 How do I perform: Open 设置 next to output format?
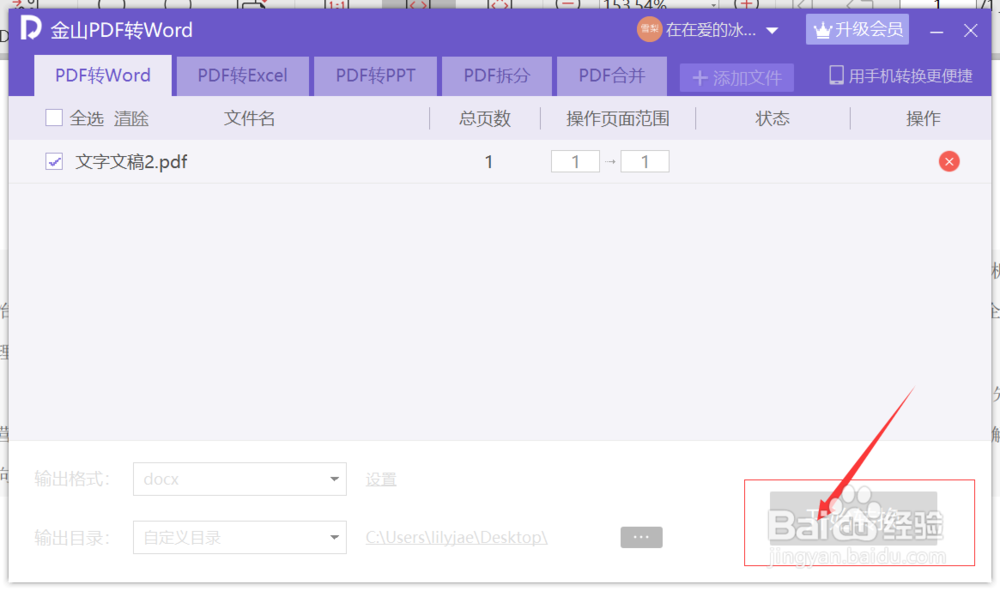click(380, 479)
